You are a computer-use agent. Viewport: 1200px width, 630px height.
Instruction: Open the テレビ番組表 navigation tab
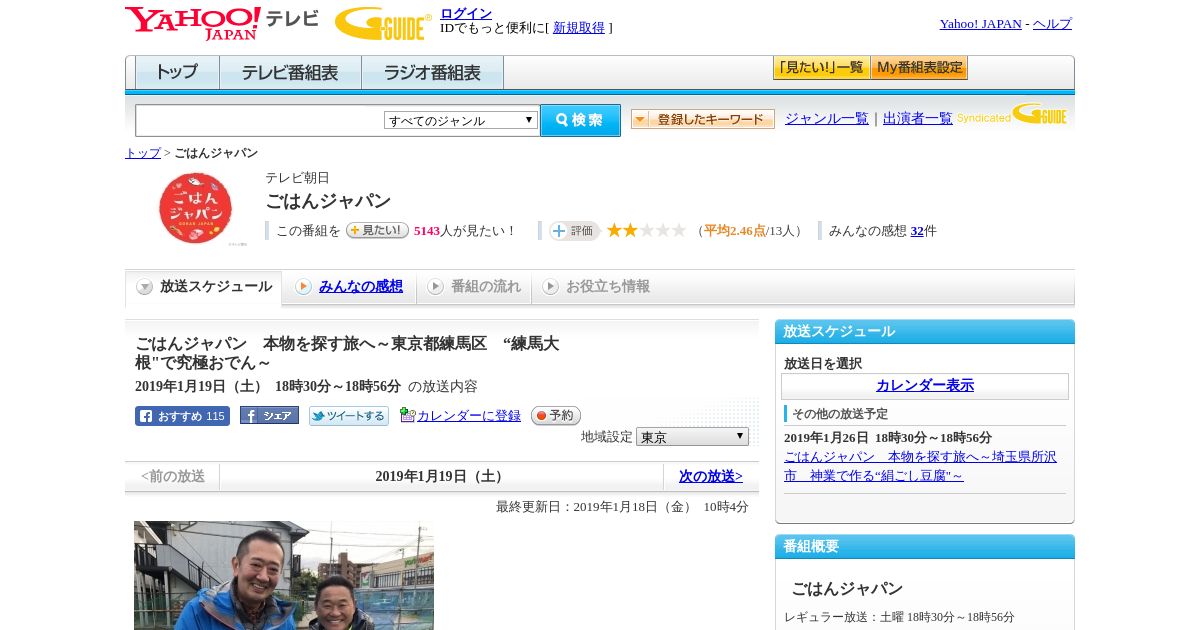point(290,73)
